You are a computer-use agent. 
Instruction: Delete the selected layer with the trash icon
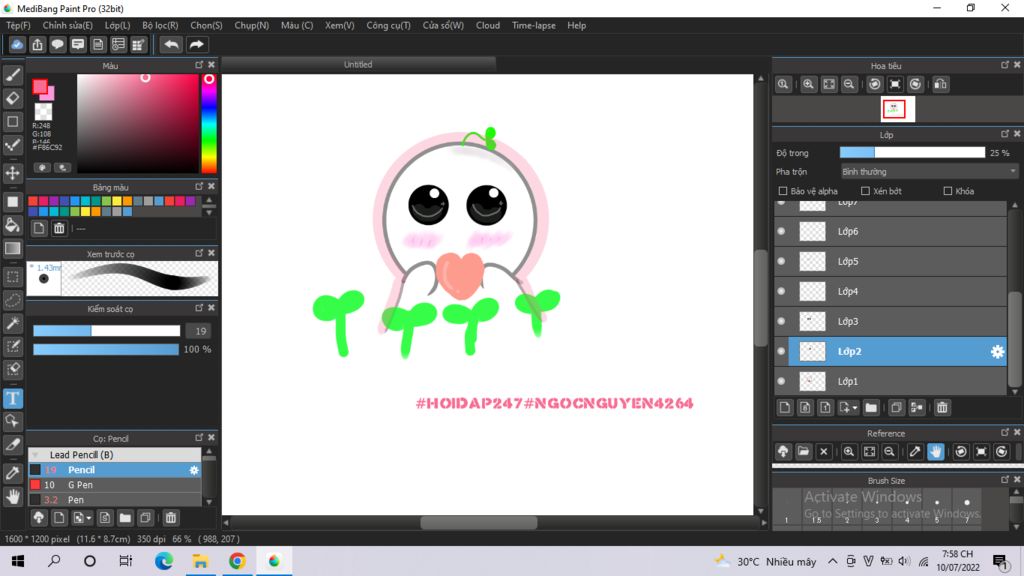point(942,408)
